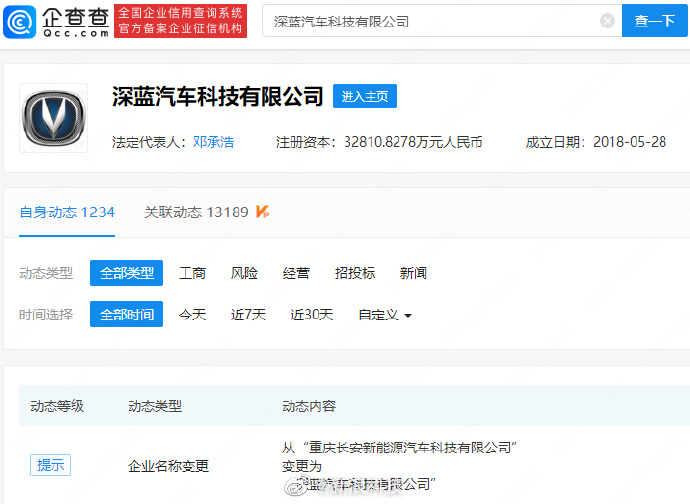Filter dynamics by 风险 type
690x504 pixels.
coord(244,273)
